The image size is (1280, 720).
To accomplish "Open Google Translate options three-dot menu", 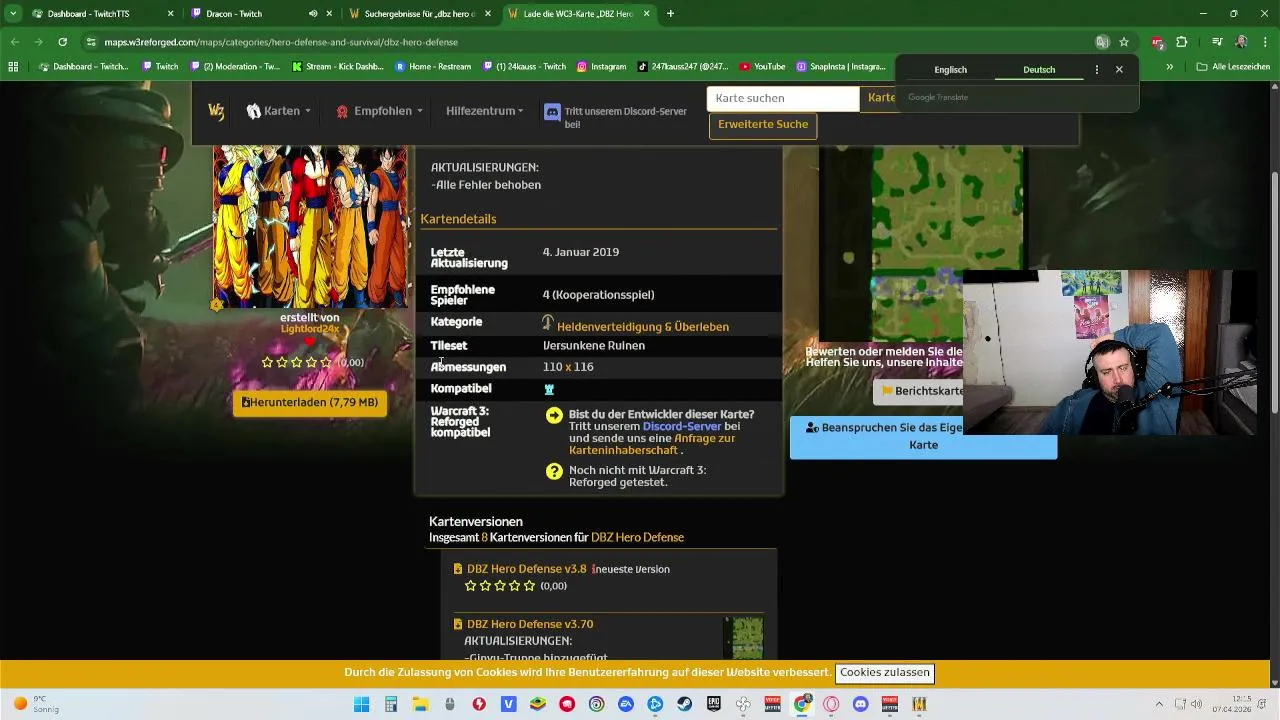I will (x=1097, y=70).
